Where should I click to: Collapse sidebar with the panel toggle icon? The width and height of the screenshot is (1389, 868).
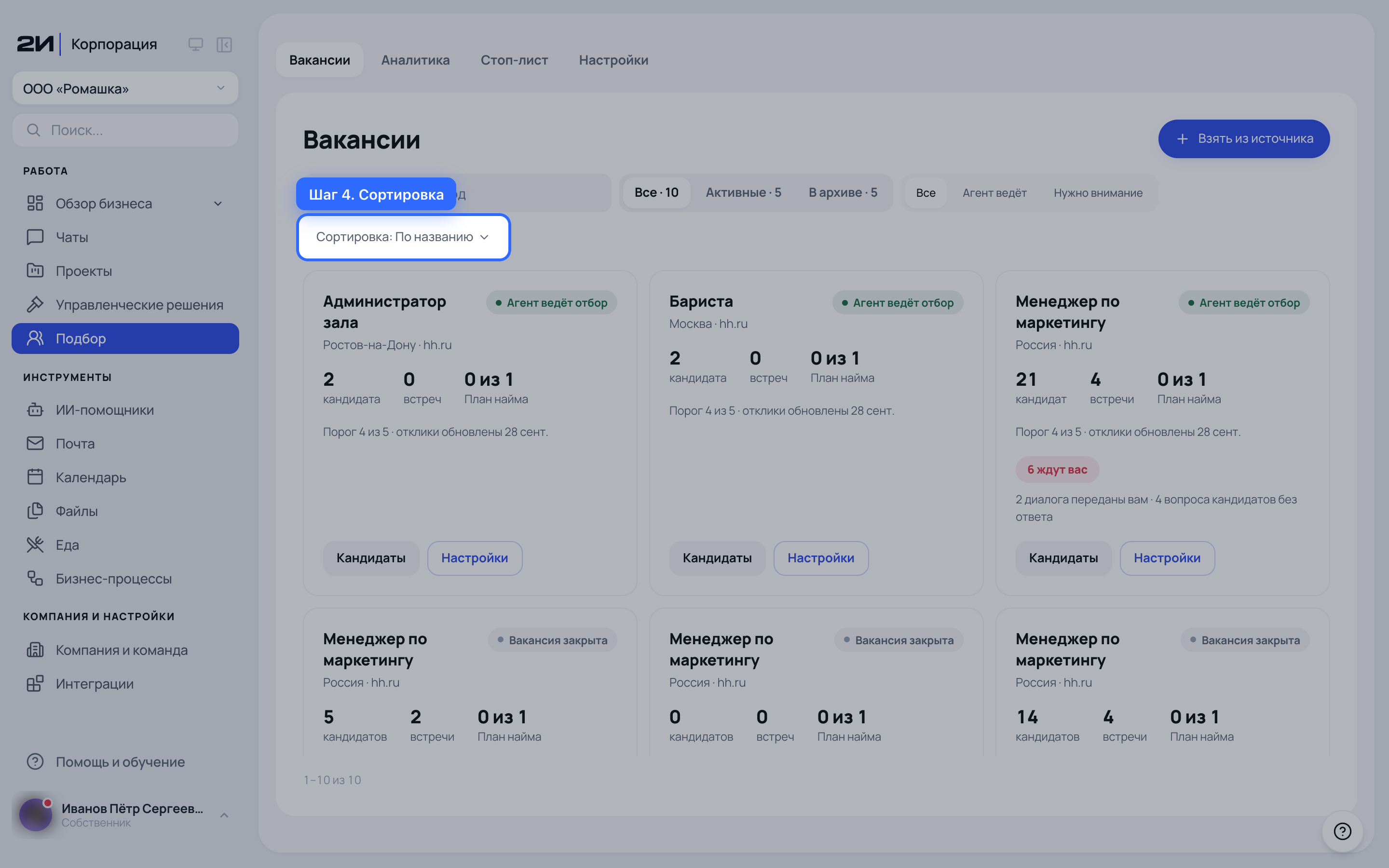pyautogui.click(x=224, y=44)
